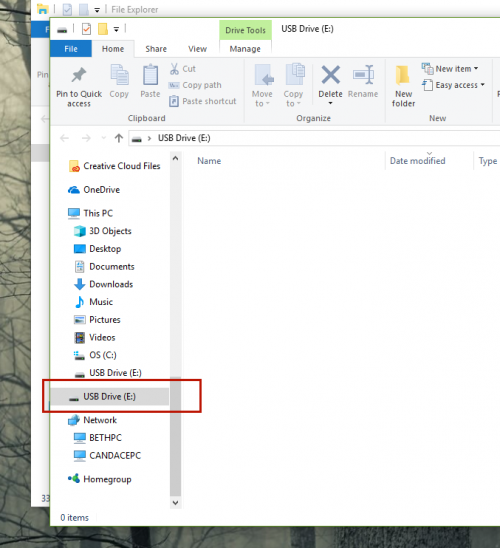This screenshot has width=500, height=548.
Task: Switch to the View ribbon tab
Action: [197, 49]
